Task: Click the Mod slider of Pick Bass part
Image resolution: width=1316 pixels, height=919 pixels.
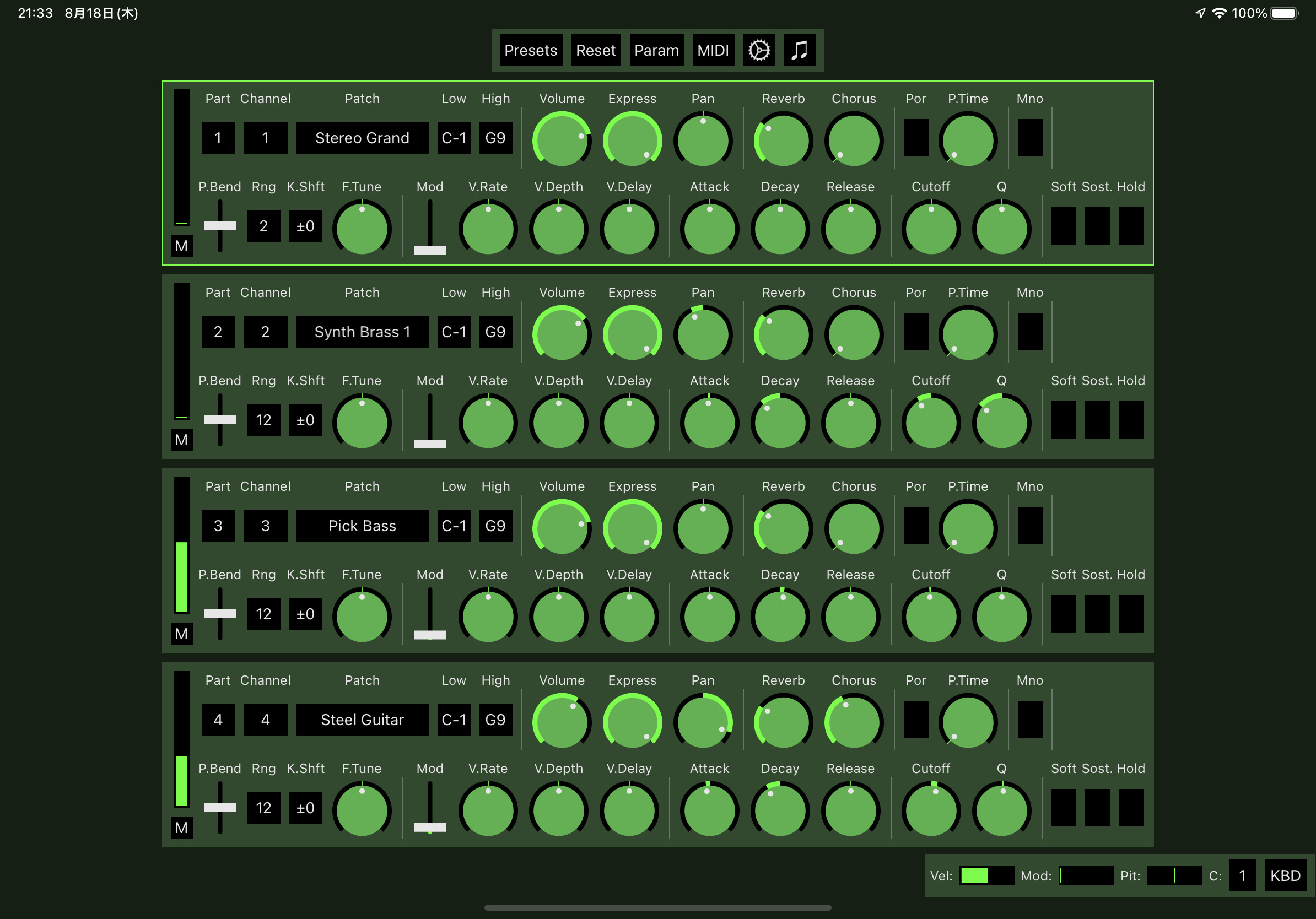Action: click(x=430, y=615)
